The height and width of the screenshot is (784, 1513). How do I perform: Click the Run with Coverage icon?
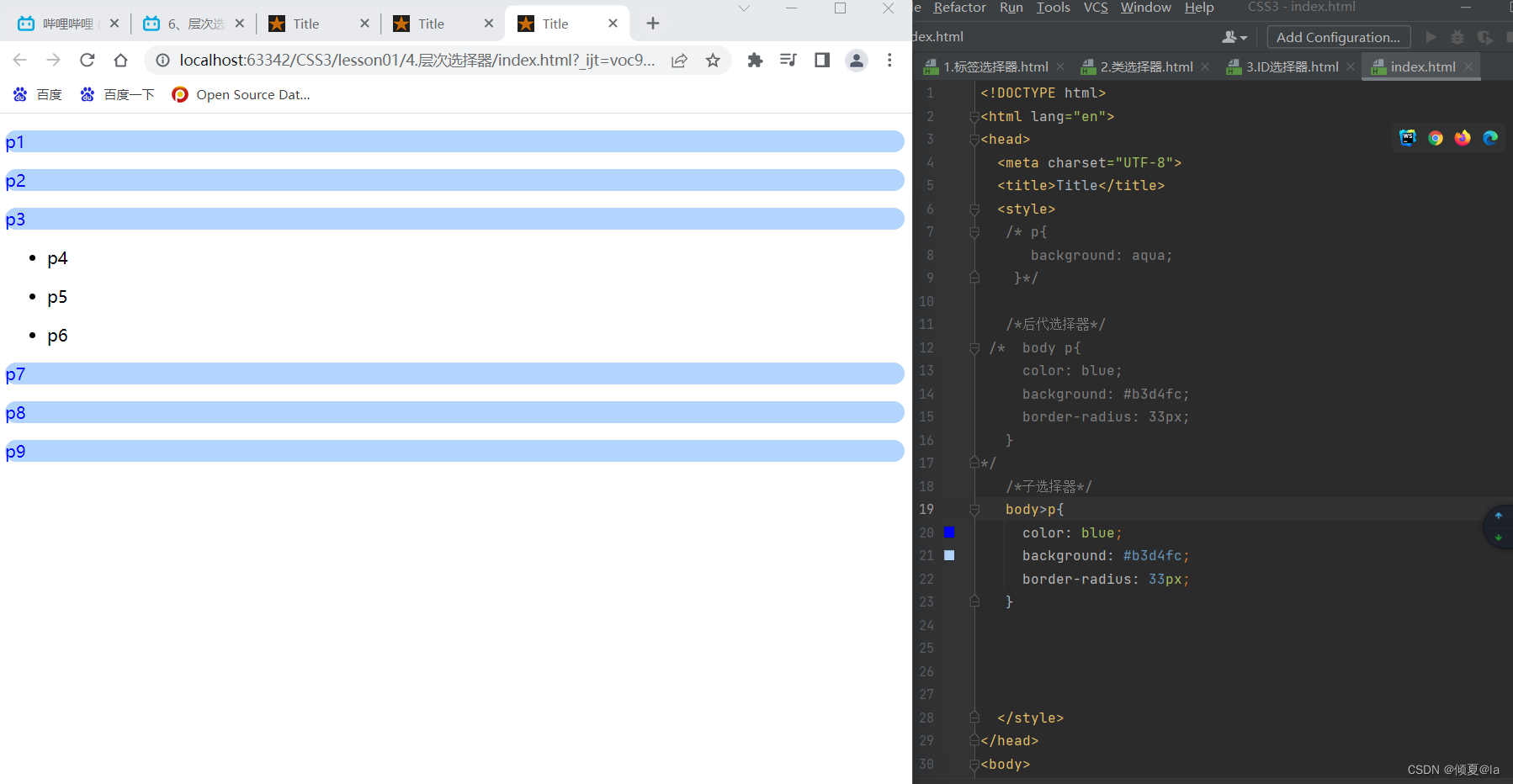click(1485, 37)
